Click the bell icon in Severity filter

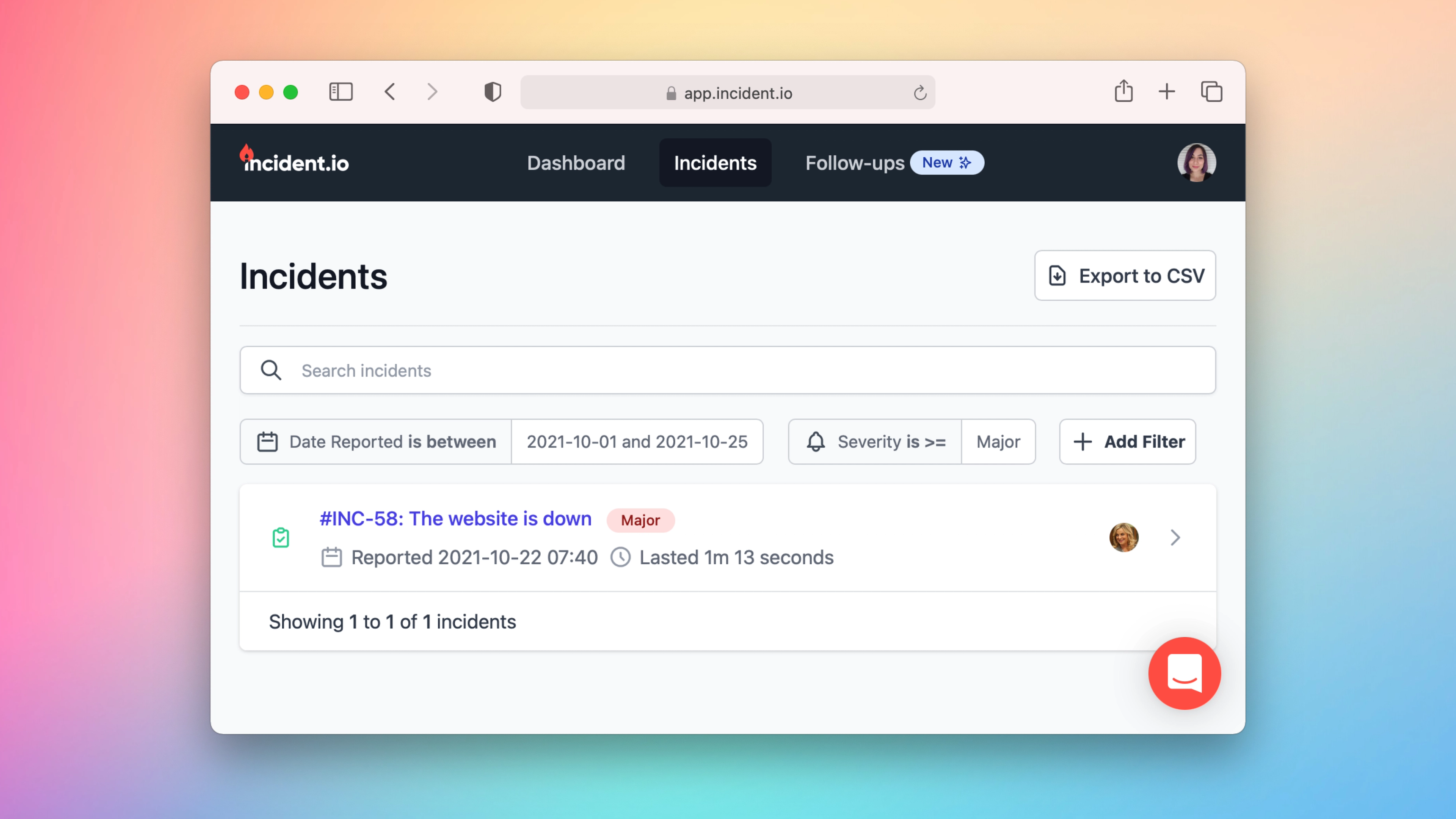tap(816, 442)
